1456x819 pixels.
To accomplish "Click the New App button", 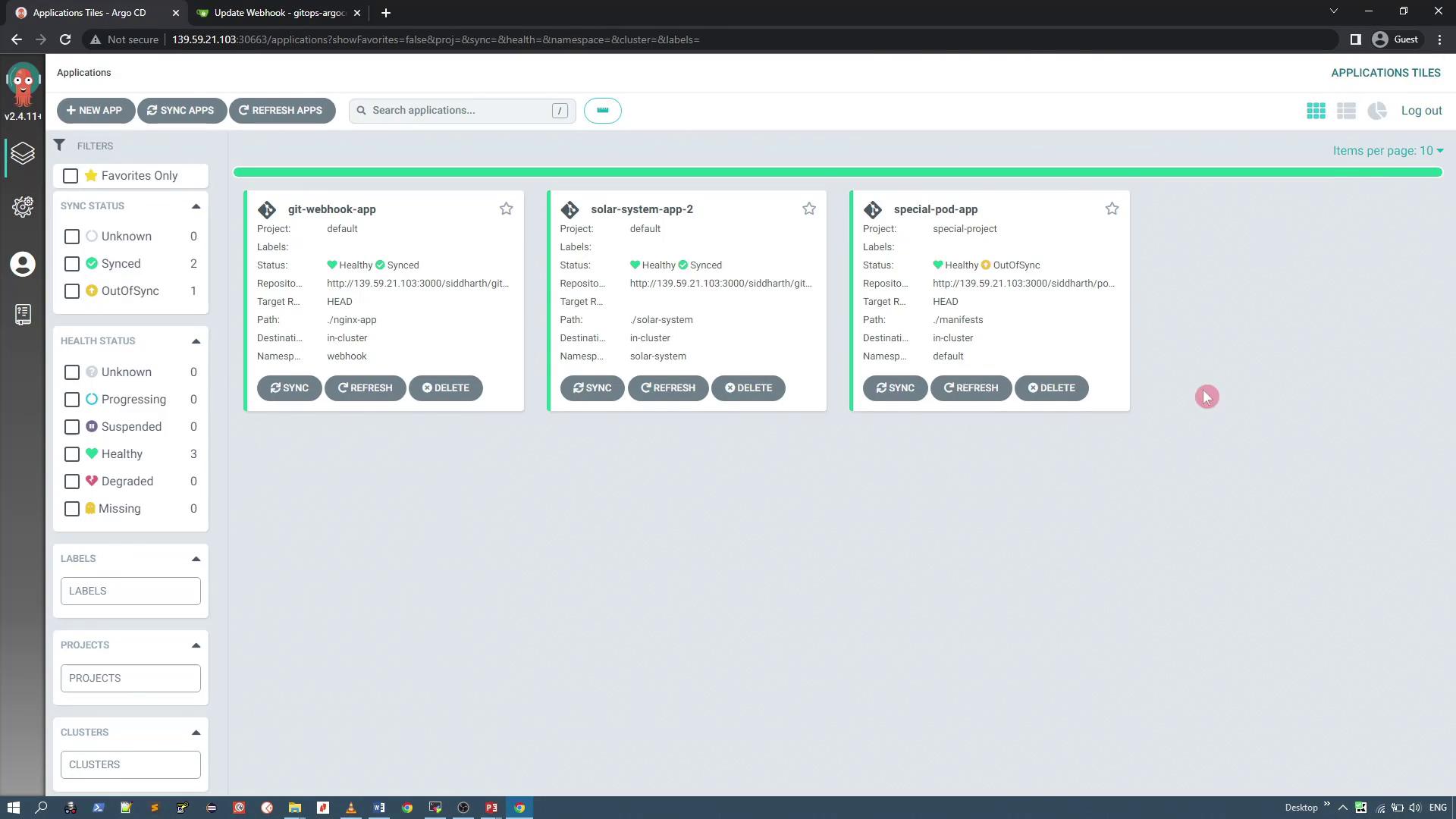I will [95, 111].
